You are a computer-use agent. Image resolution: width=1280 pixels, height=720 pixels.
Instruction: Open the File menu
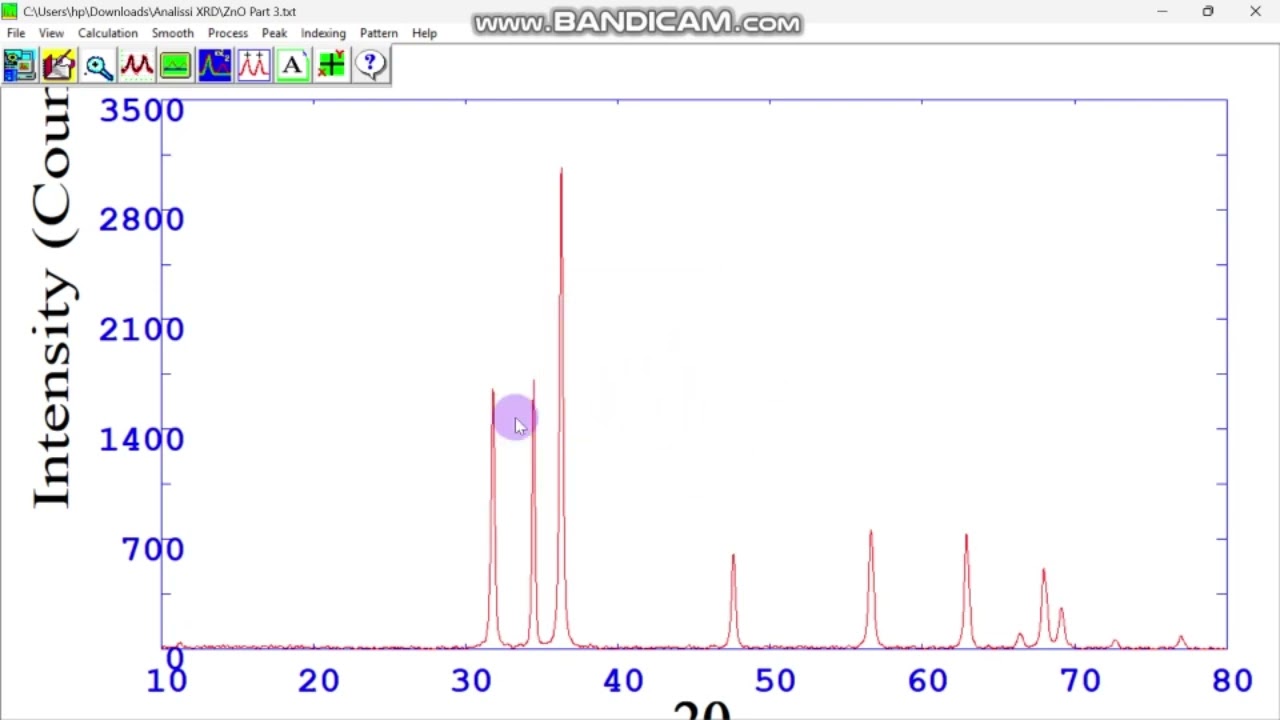coord(16,33)
